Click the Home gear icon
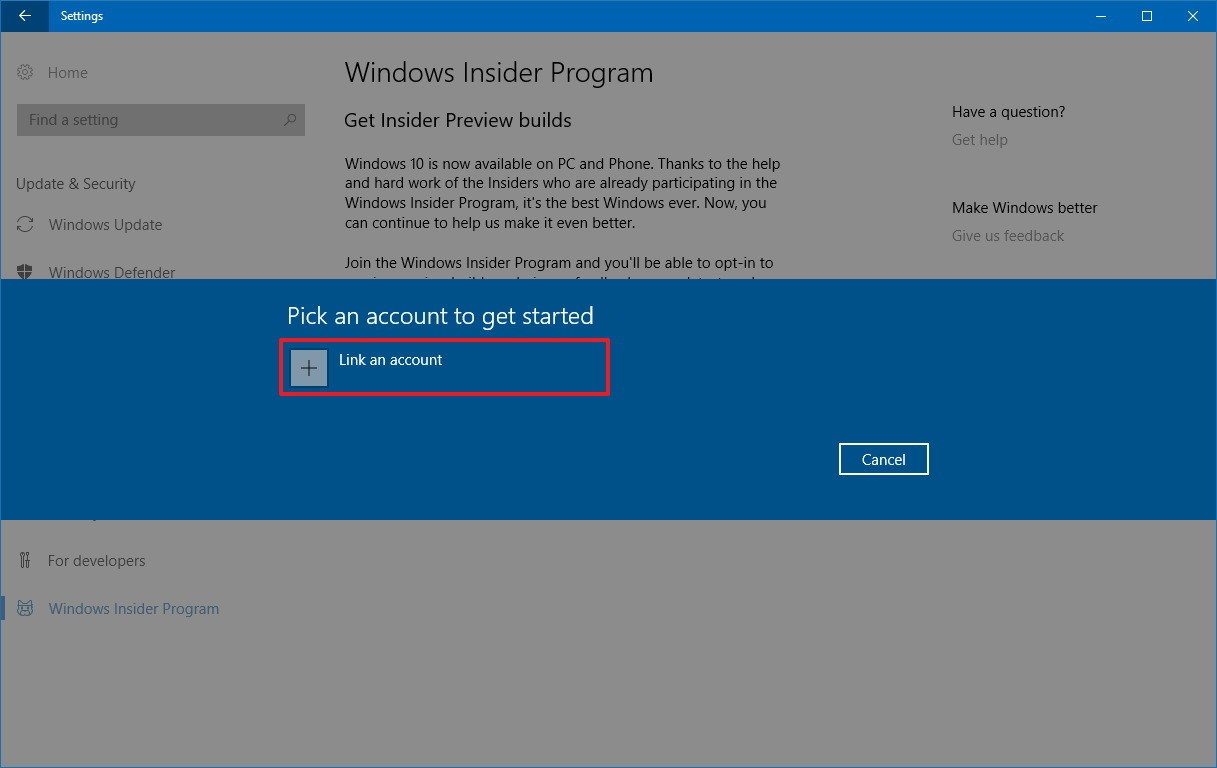Image resolution: width=1217 pixels, height=768 pixels. point(26,73)
